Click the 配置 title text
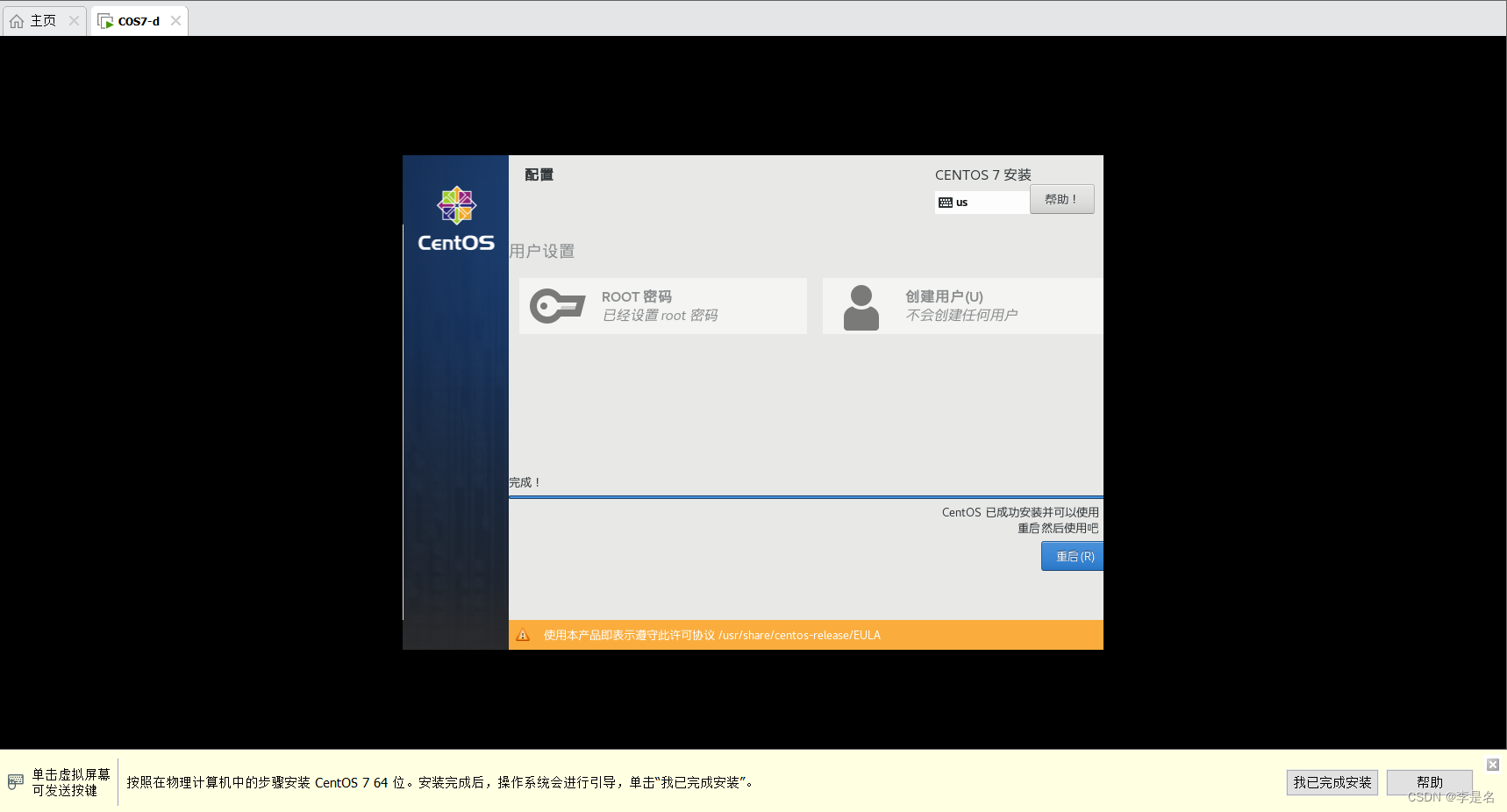Screen dimensions: 1507x812 pos(539,175)
